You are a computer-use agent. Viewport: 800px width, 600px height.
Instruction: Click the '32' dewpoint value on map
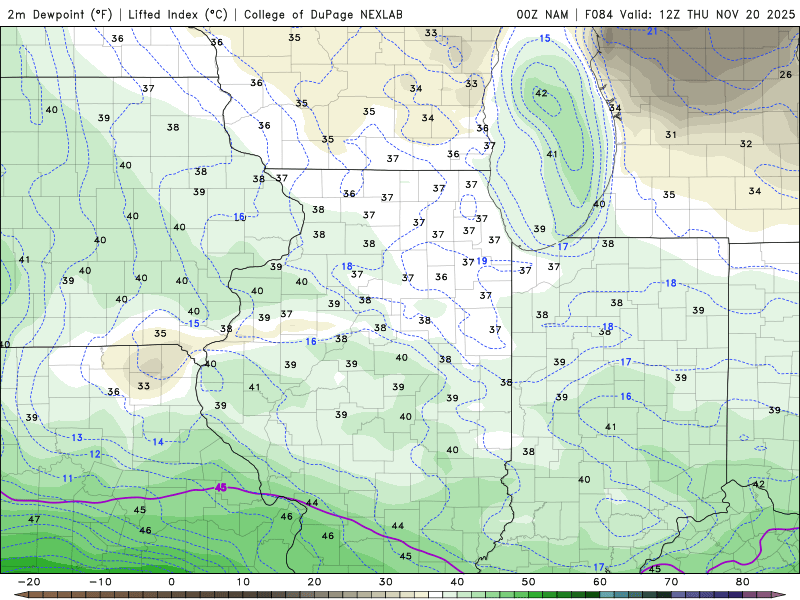[746, 144]
